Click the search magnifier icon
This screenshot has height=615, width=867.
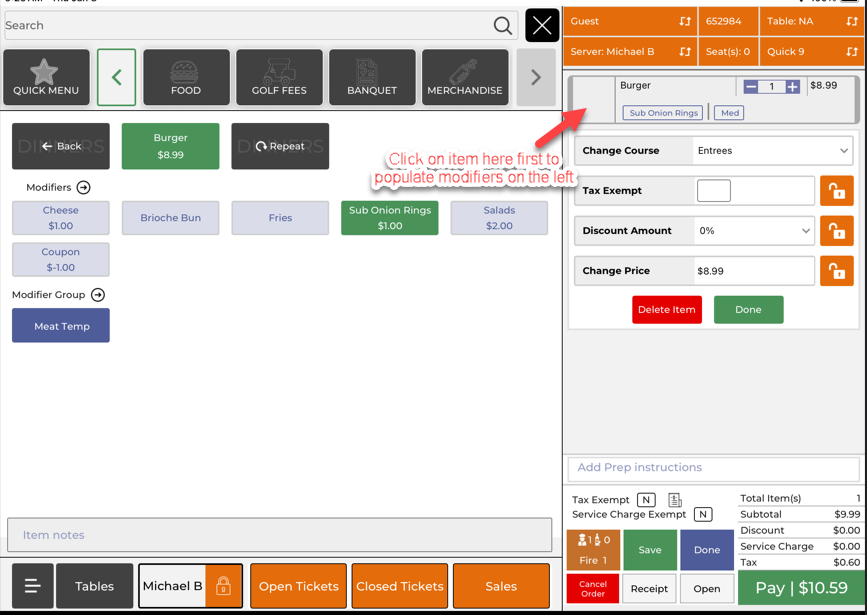point(502,26)
